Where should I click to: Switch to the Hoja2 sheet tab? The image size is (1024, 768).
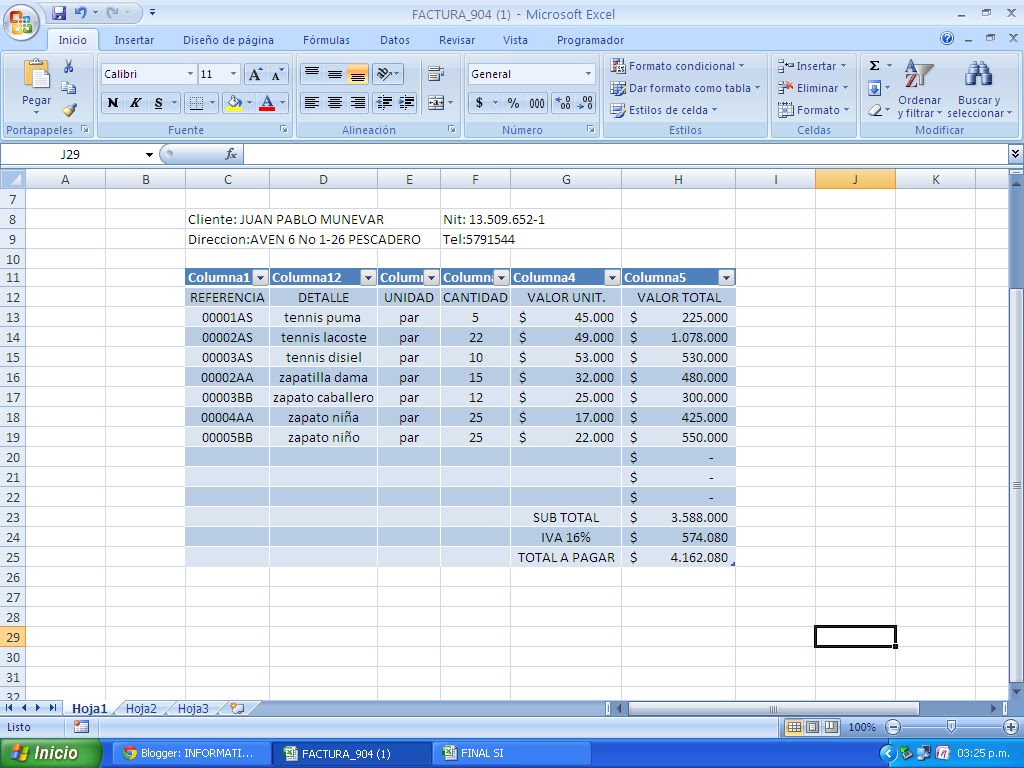click(x=140, y=707)
